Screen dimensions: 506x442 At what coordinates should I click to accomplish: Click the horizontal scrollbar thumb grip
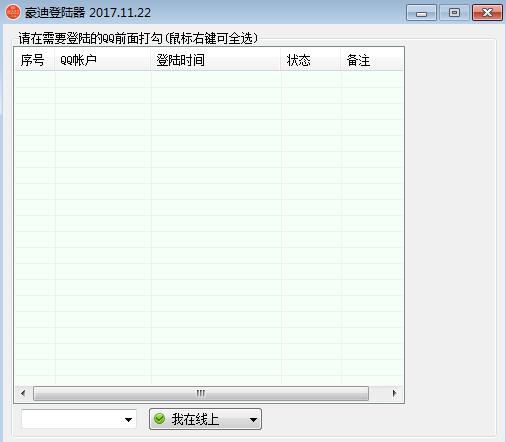201,393
